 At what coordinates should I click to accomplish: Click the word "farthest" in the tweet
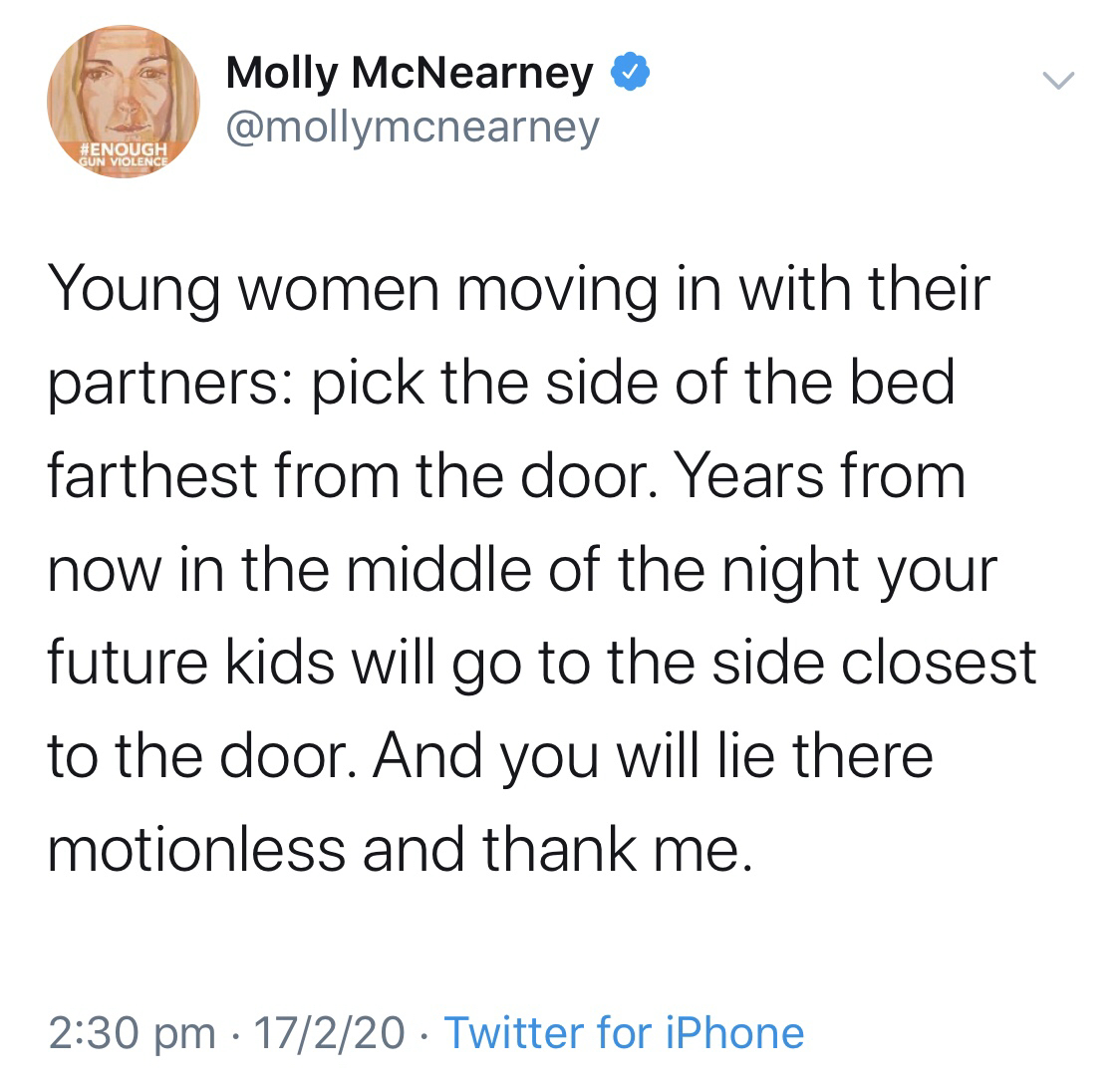click(152, 476)
